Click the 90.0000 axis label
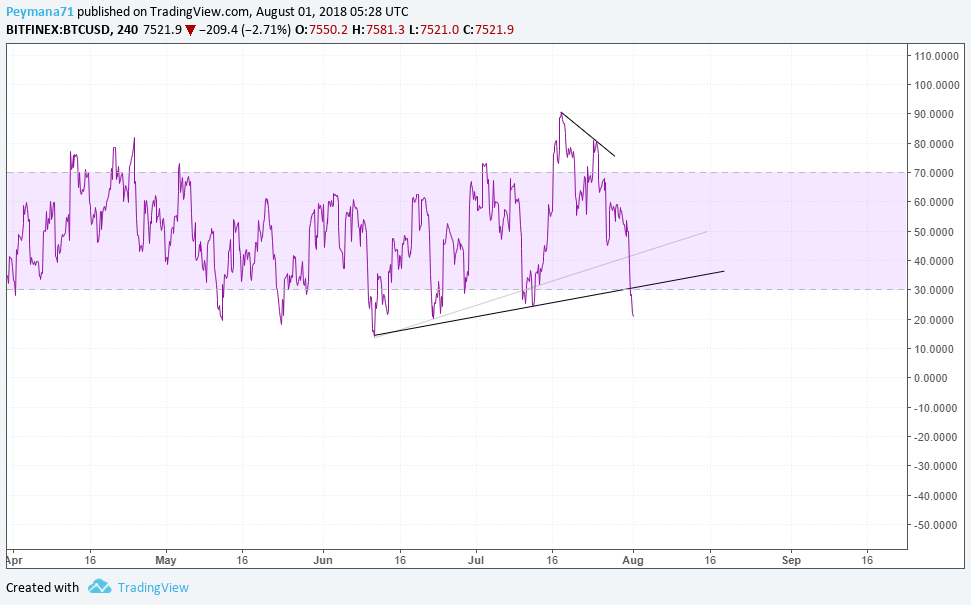This screenshot has height=605, width=971. (936, 114)
